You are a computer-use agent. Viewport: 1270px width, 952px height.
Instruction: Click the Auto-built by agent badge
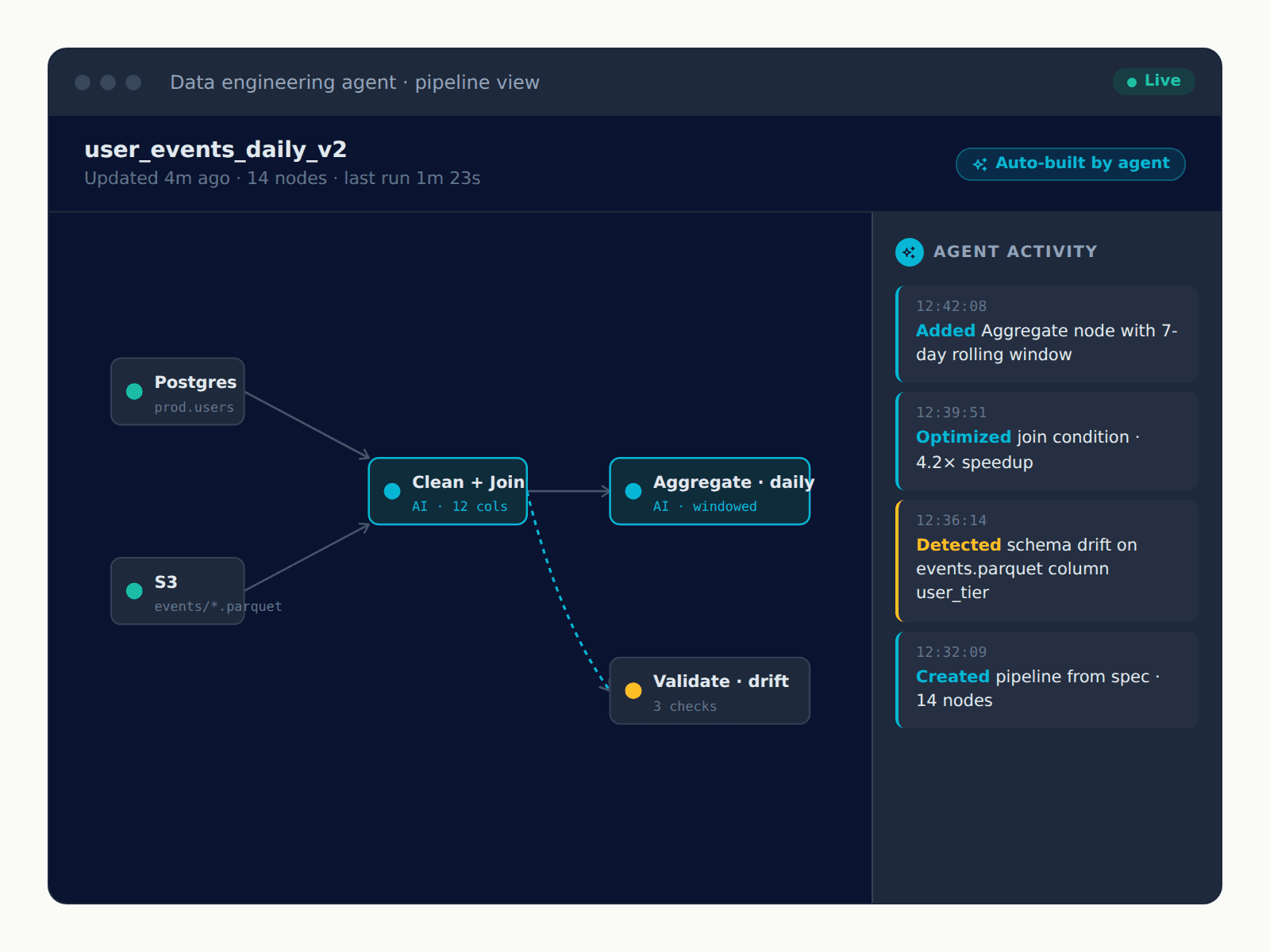click(x=1071, y=164)
